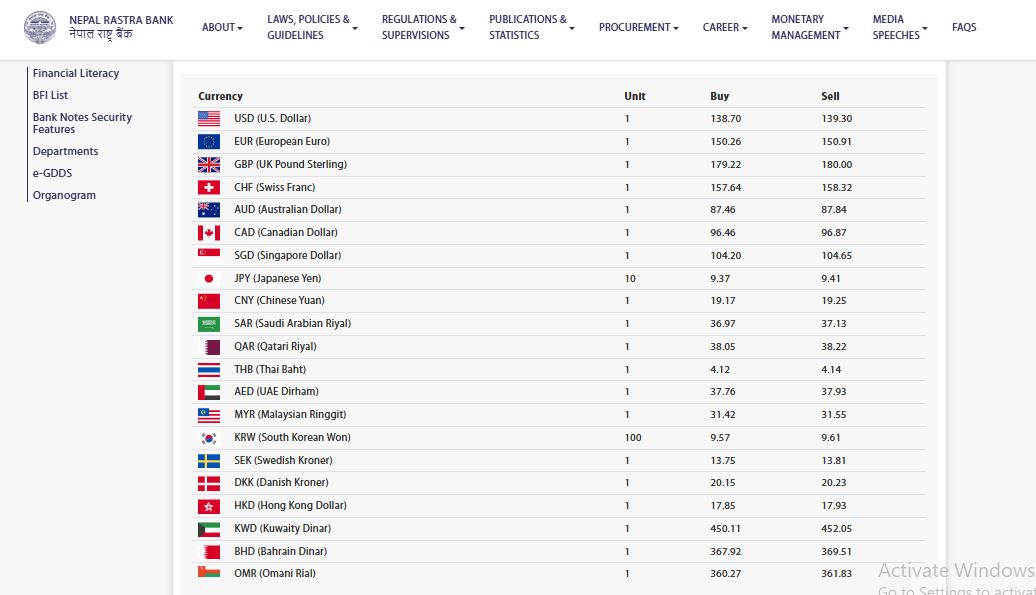Click the QAR Qatar flag icon

[209, 347]
